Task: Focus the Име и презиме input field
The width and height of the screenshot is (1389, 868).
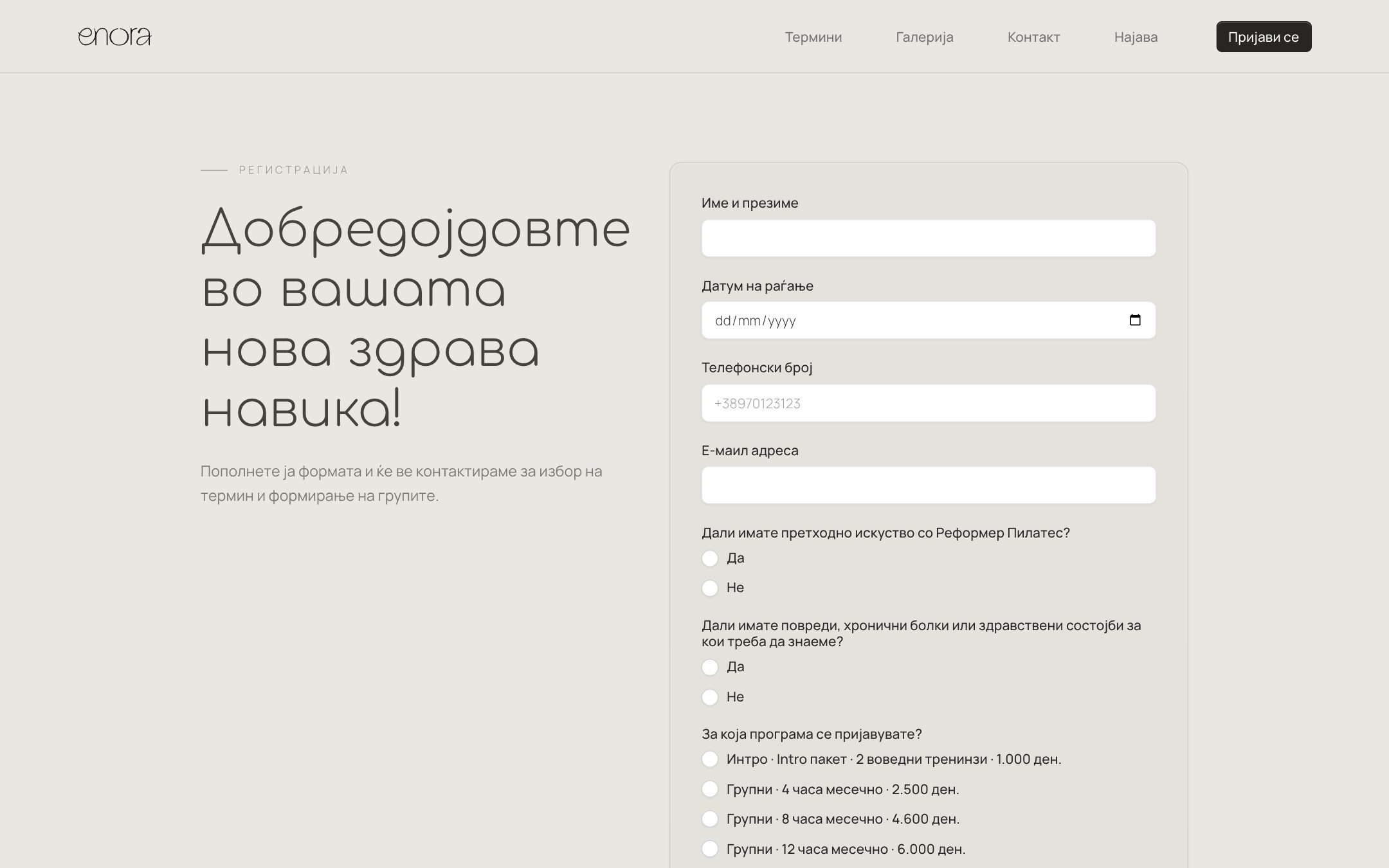Action: (929, 238)
